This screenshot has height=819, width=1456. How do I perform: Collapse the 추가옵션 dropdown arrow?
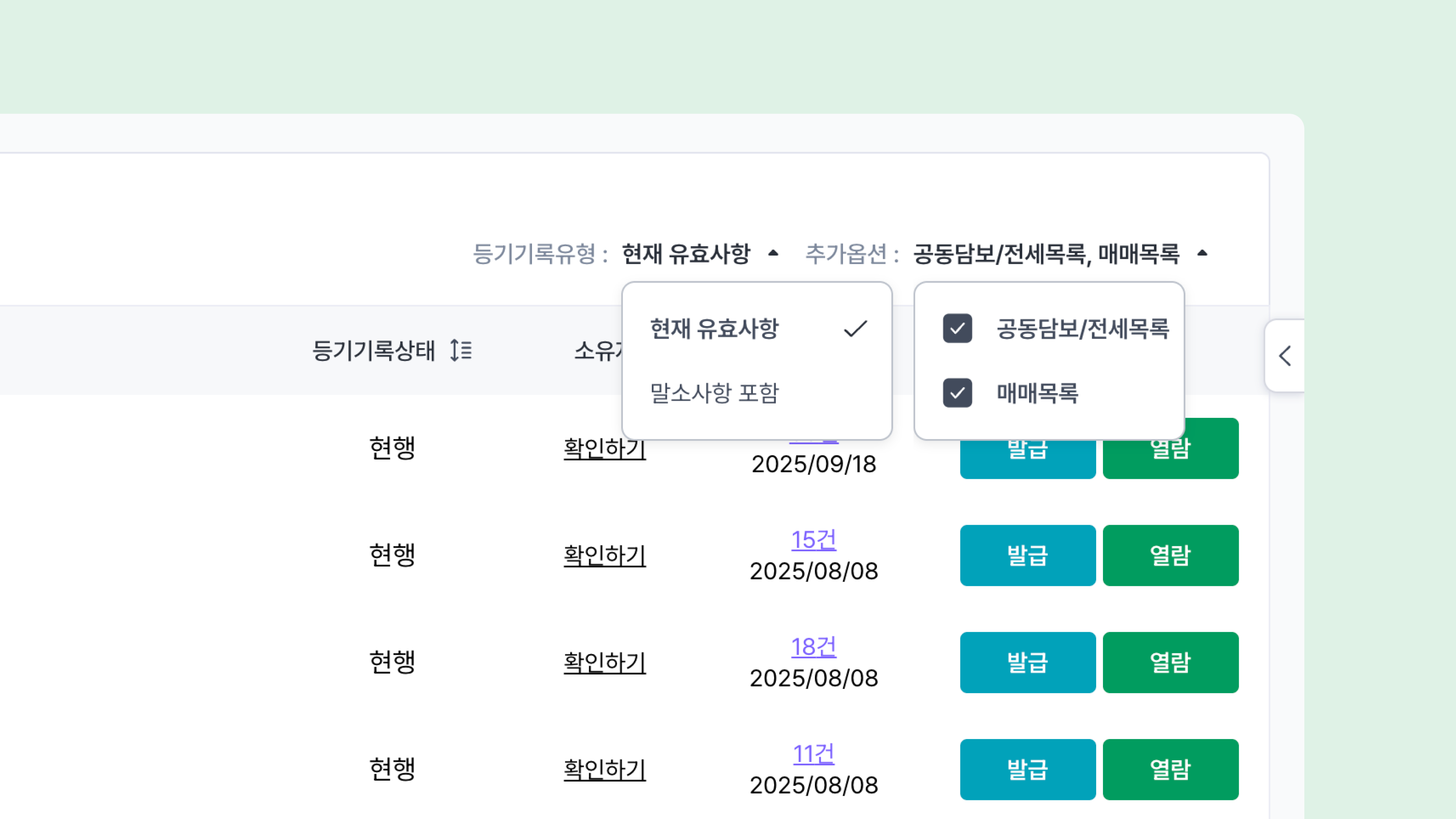point(1202,253)
